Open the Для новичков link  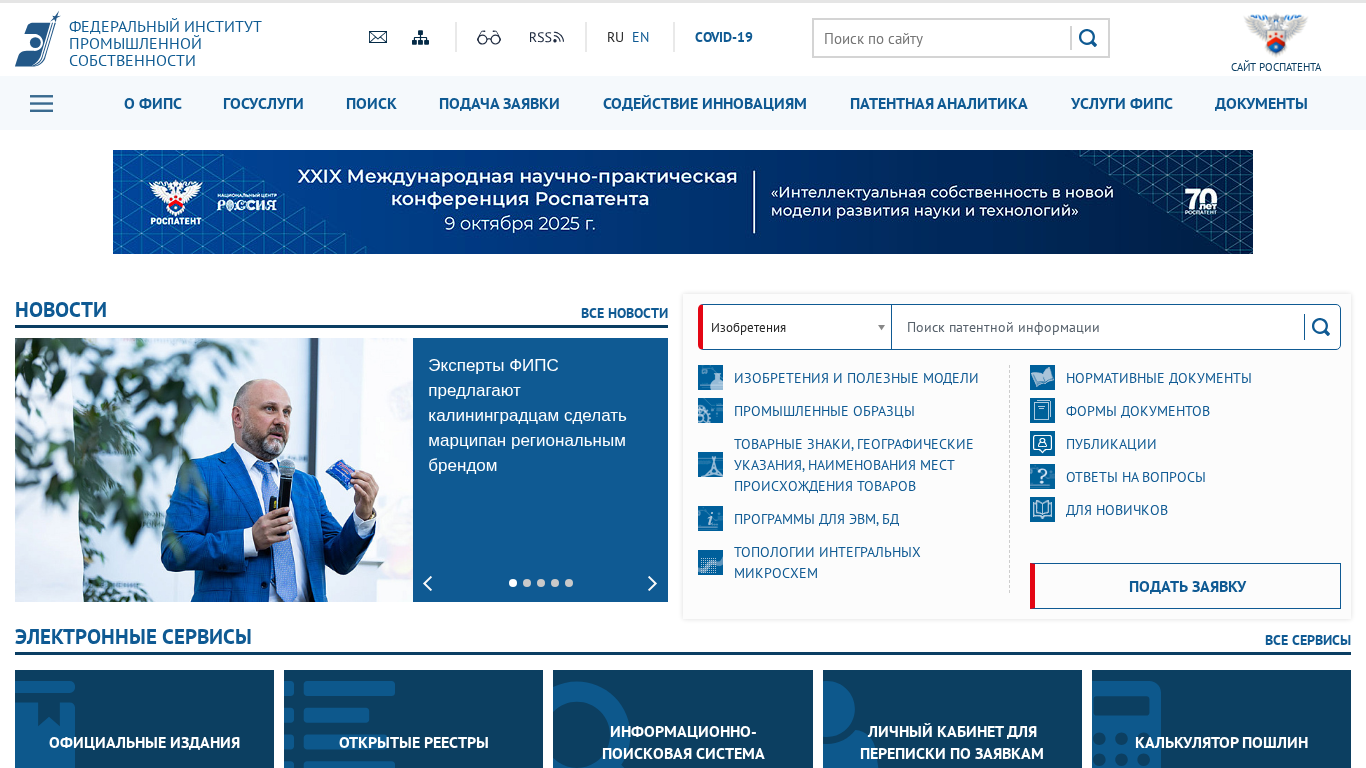[1117, 510]
